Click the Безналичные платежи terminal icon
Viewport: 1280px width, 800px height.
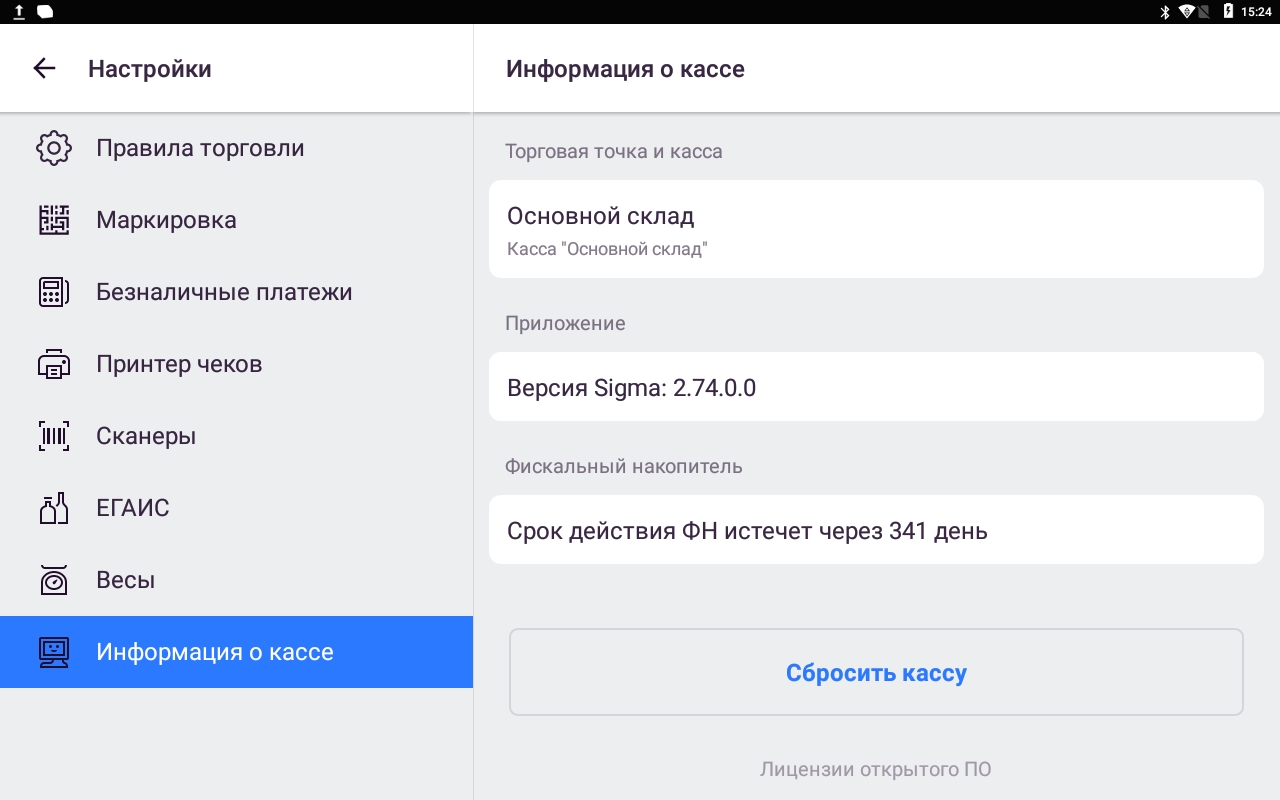[54, 292]
